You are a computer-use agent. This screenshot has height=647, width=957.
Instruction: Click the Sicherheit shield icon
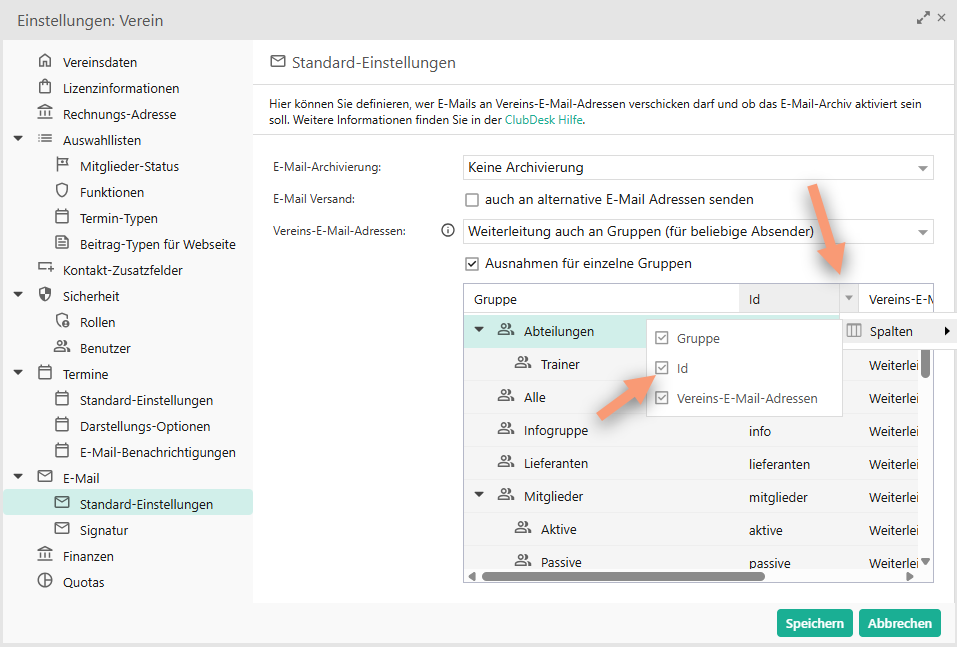pyautogui.click(x=45, y=295)
